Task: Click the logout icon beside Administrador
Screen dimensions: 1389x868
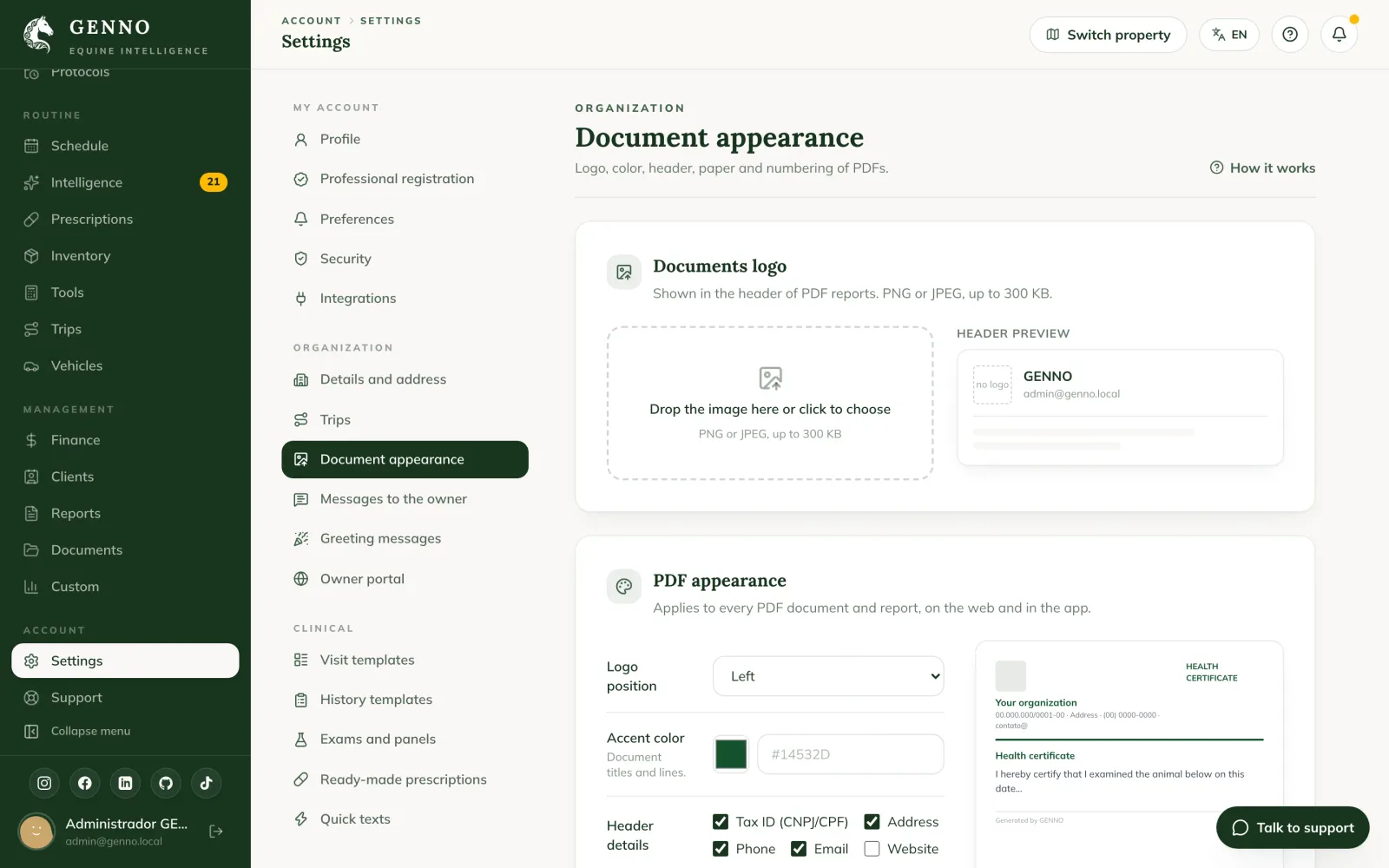Action: (216, 832)
